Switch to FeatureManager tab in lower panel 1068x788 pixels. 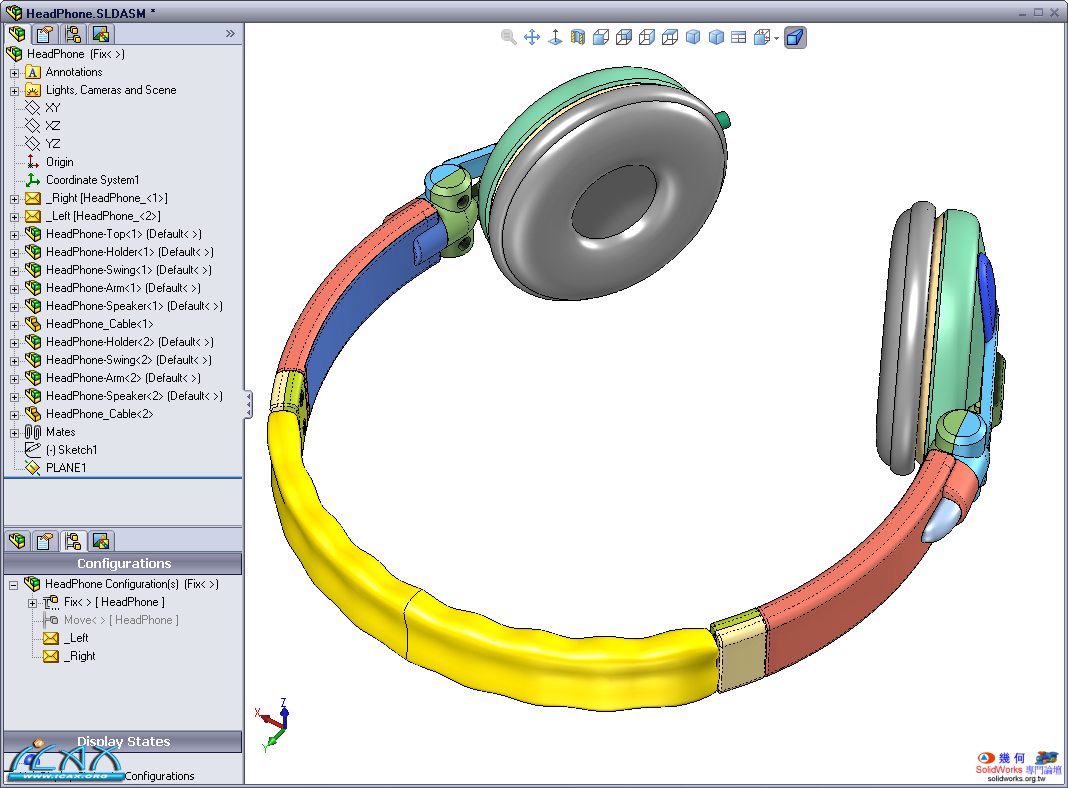pos(16,541)
